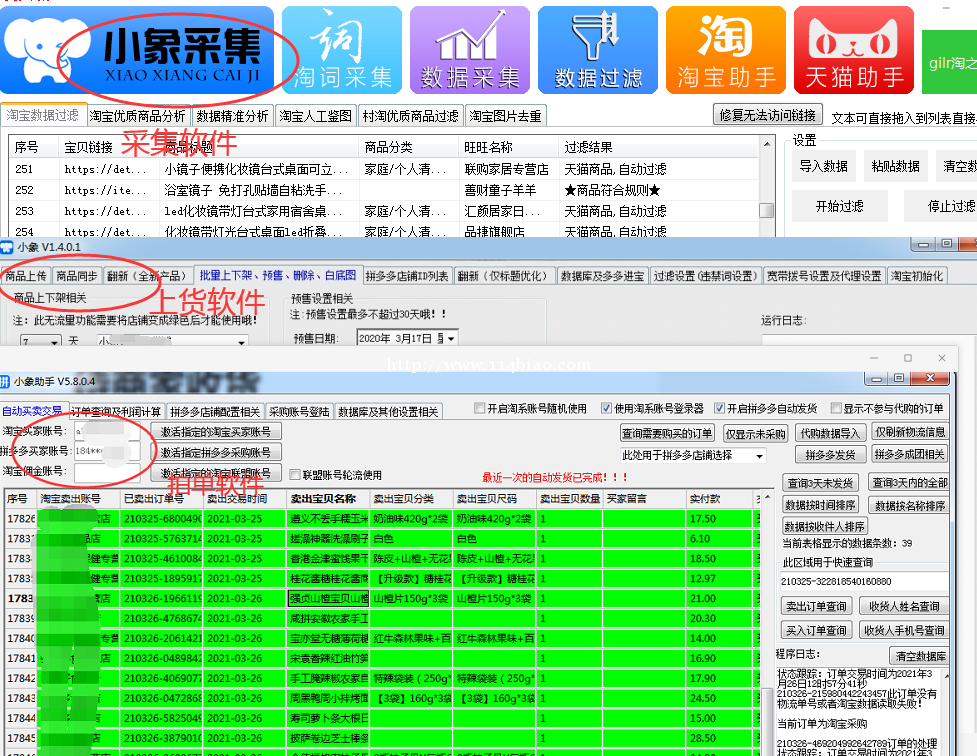Screen dimensions: 977x756
Task: Click the 数据按时间排序 button
Action: click(x=820, y=505)
